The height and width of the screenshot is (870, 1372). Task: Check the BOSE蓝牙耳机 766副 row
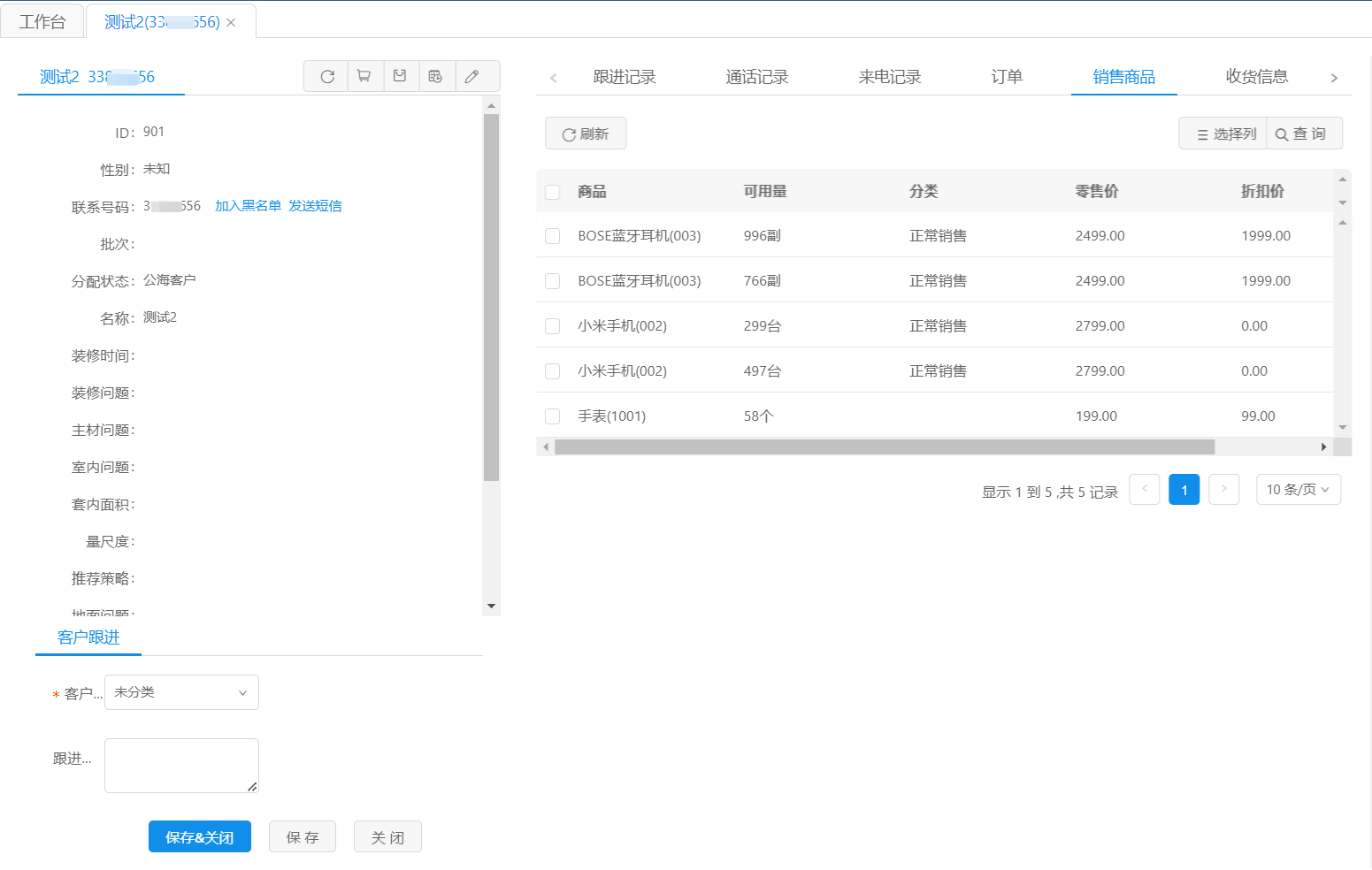(553, 281)
